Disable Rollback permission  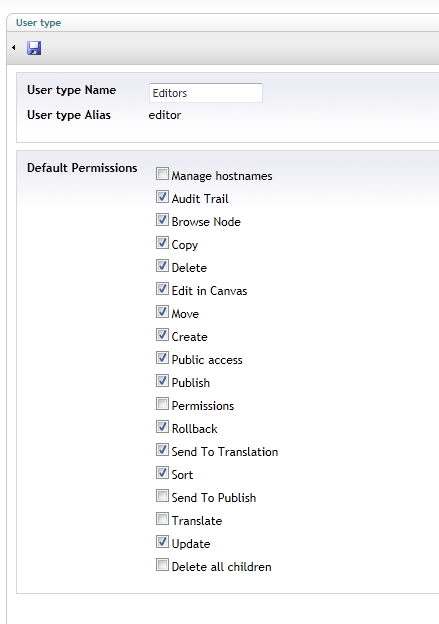point(162,427)
